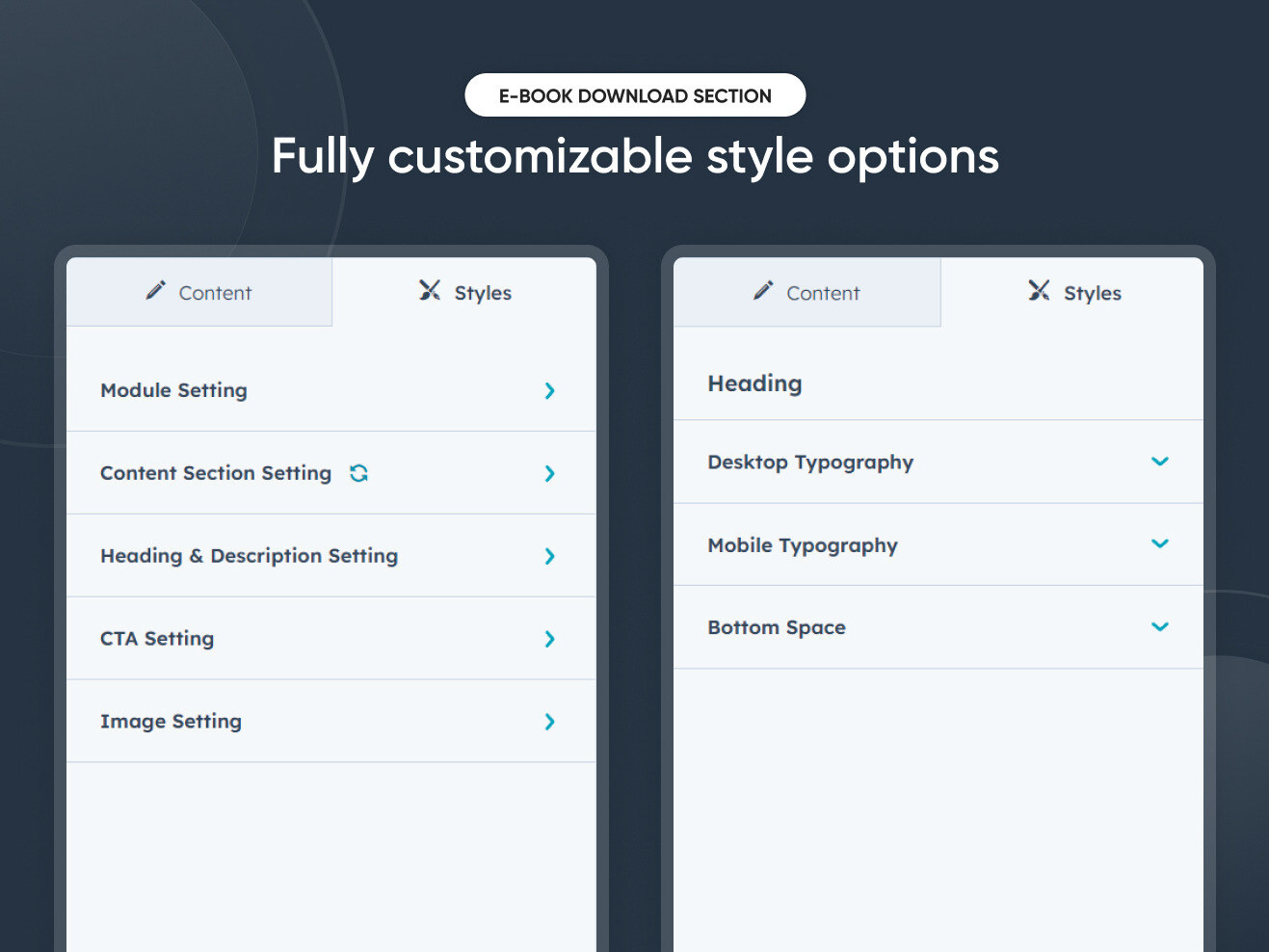Switch to the Styles tab on left panel

[x=465, y=292]
